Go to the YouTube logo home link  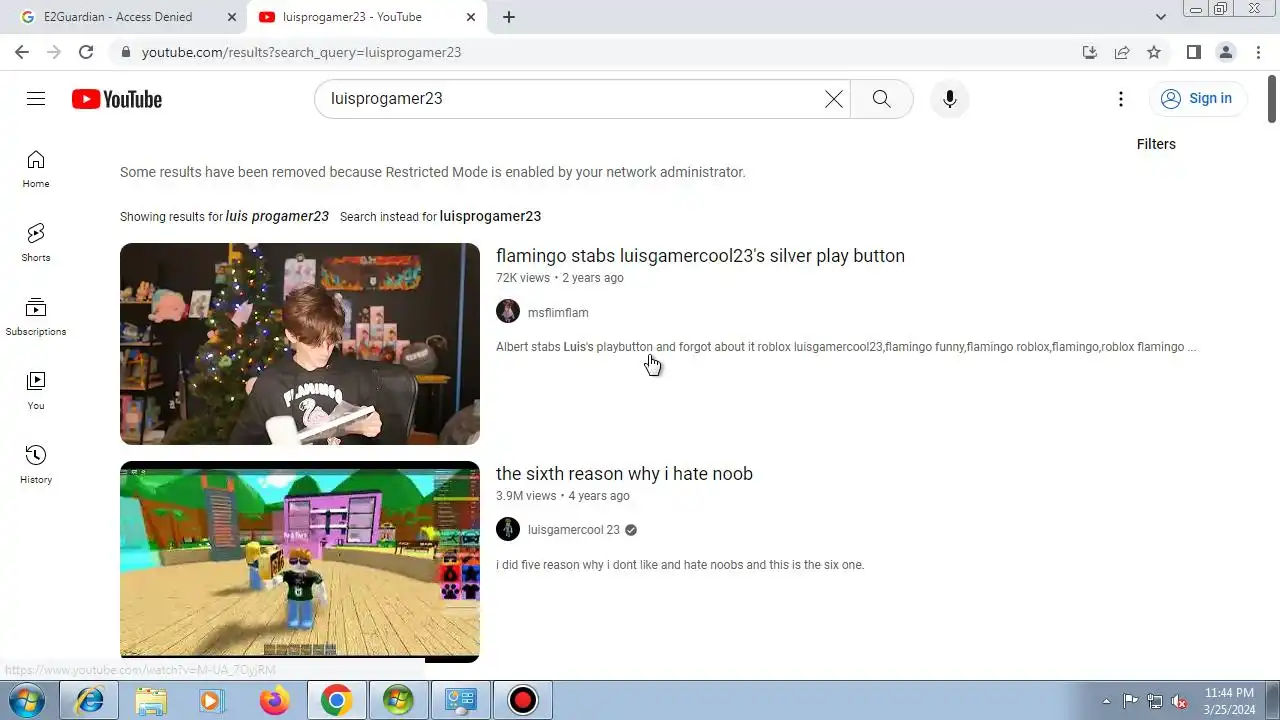tap(117, 99)
